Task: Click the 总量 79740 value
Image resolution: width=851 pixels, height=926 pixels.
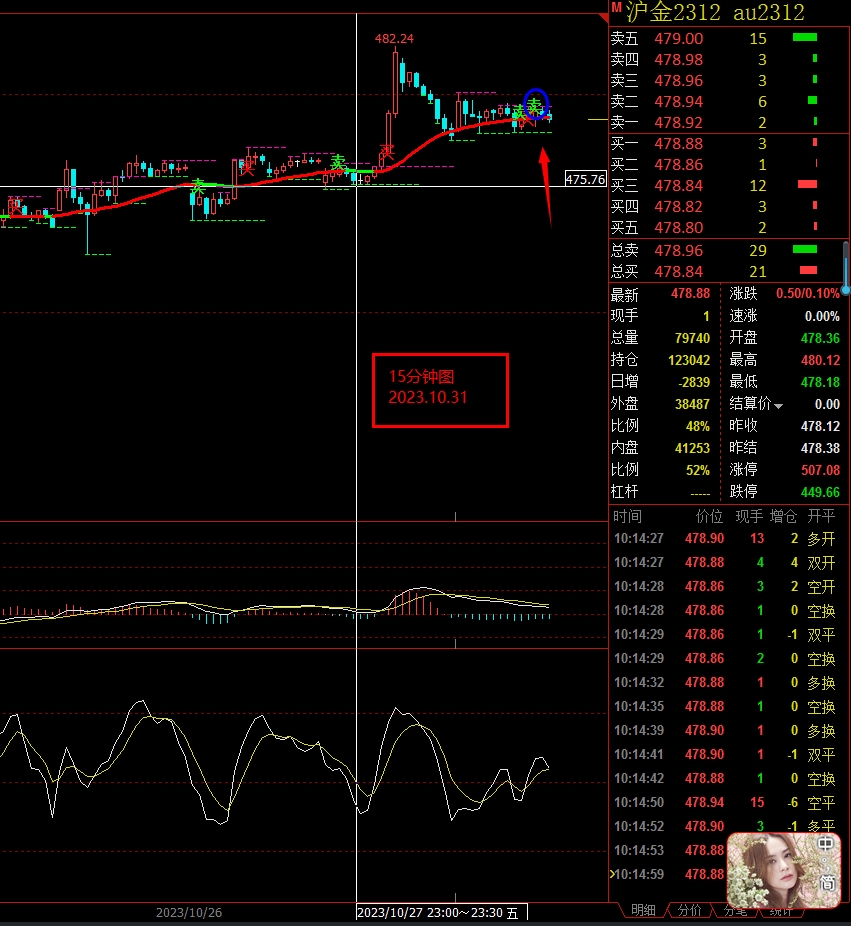Action: click(x=692, y=338)
